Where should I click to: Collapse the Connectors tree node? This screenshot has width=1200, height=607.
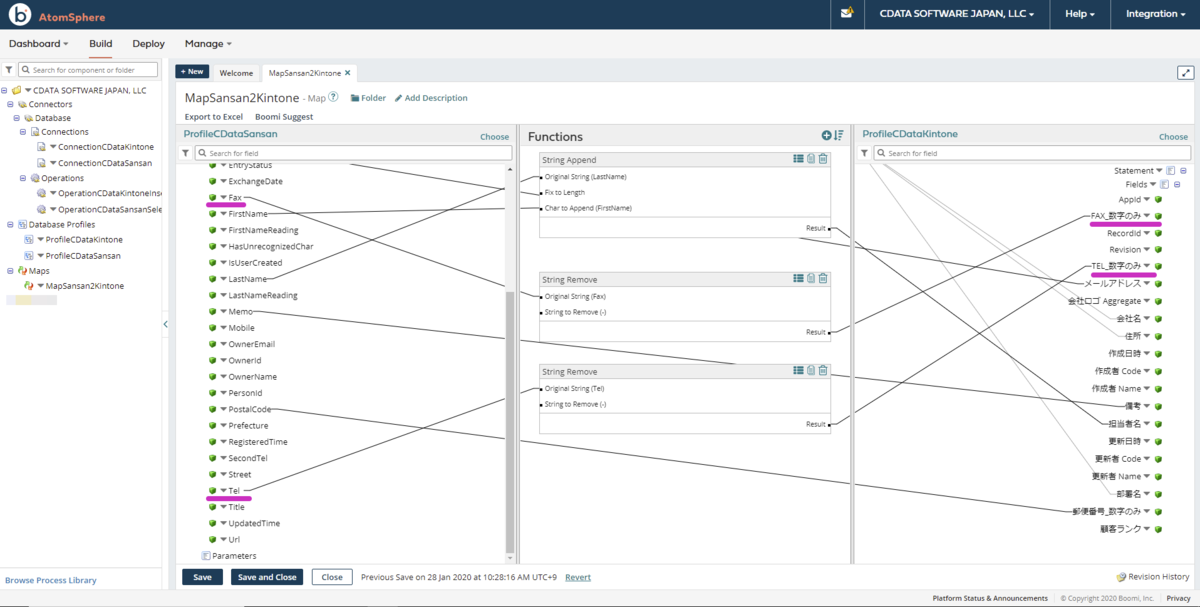(9, 104)
